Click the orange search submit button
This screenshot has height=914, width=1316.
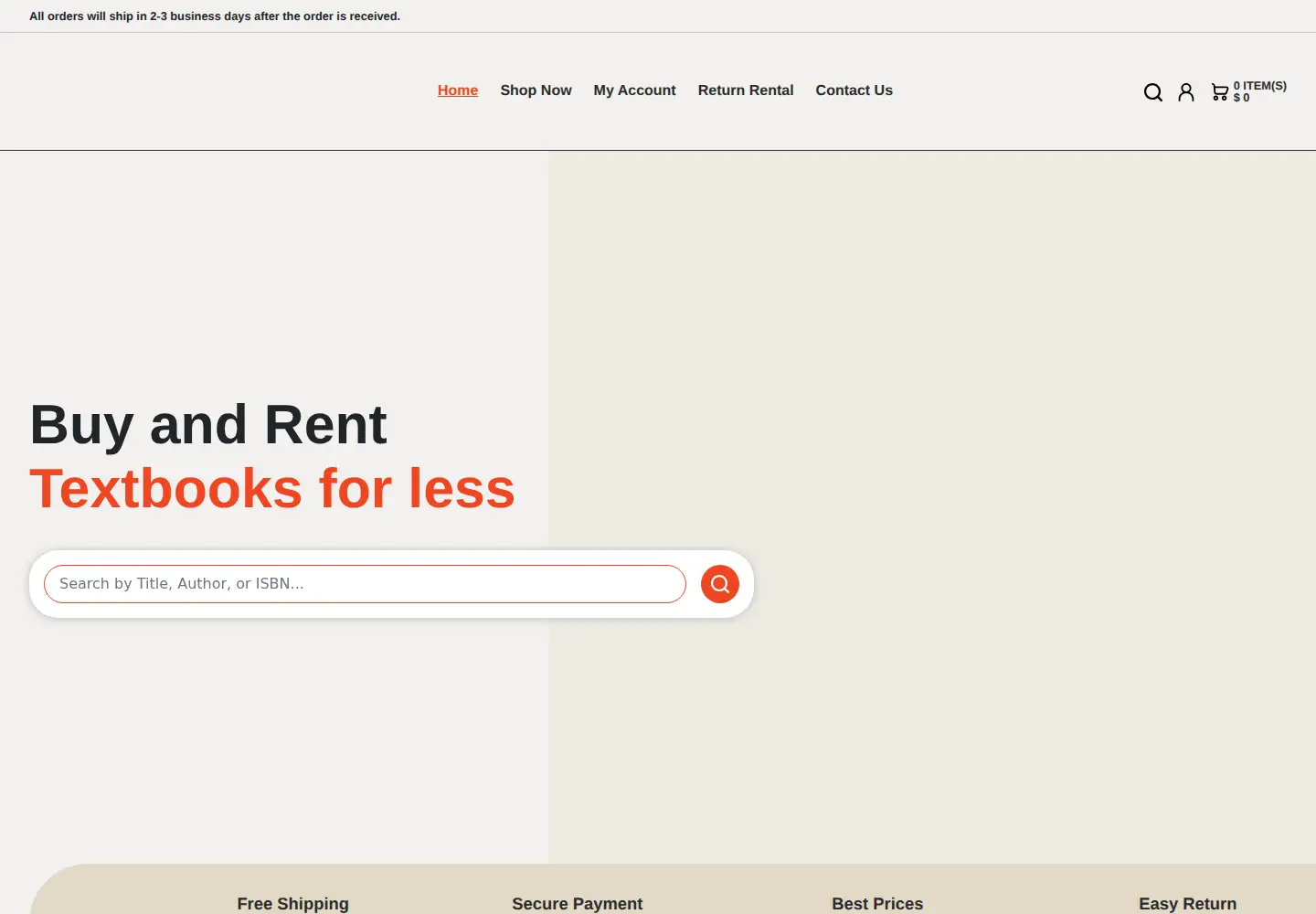720,584
